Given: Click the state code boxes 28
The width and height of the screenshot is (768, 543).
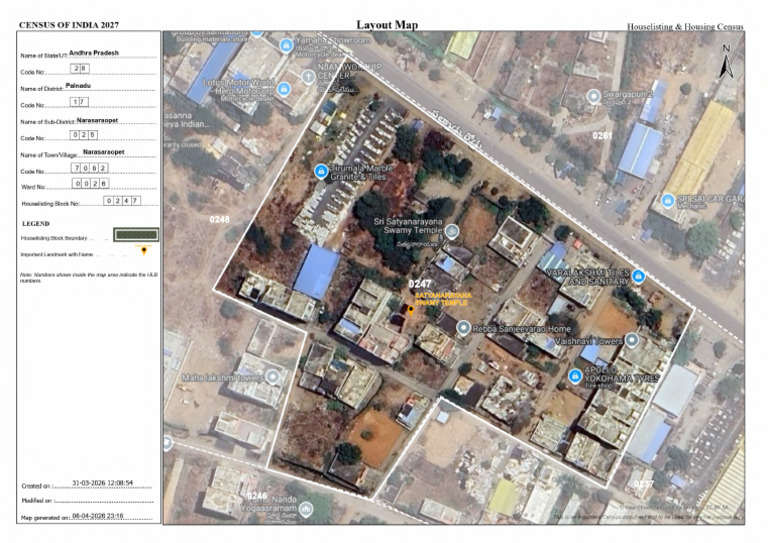Looking at the screenshot, I should click(x=80, y=69).
